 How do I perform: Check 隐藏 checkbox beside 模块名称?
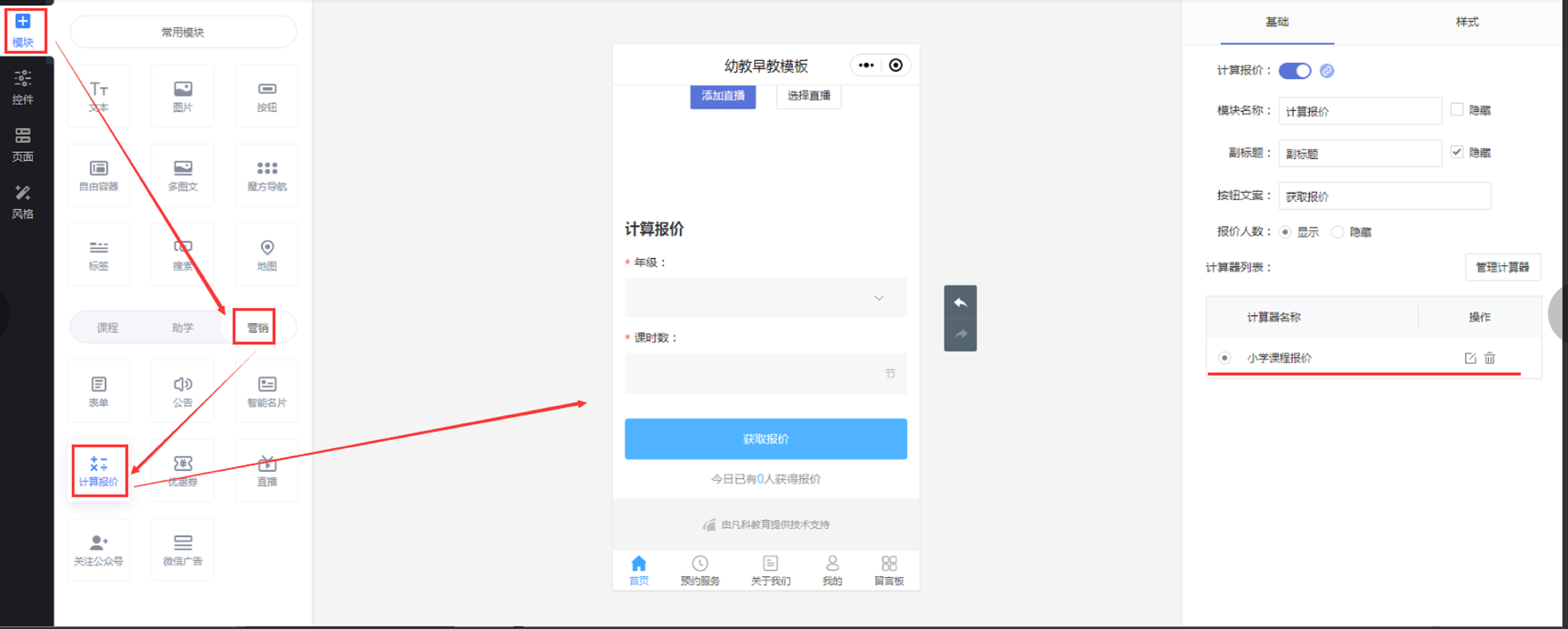coord(1456,110)
